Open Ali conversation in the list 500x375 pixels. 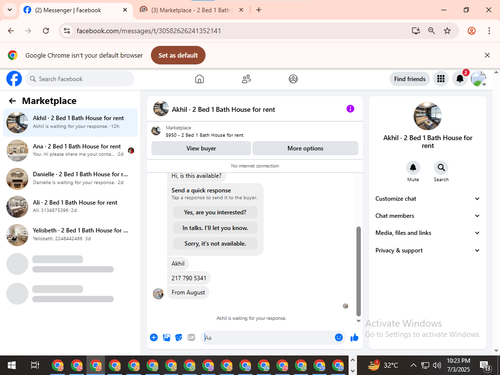point(70,206)
